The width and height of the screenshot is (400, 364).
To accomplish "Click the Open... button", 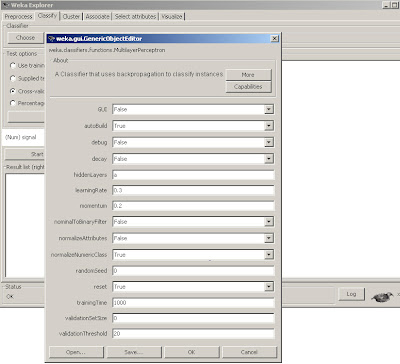I will pos(76,352).
